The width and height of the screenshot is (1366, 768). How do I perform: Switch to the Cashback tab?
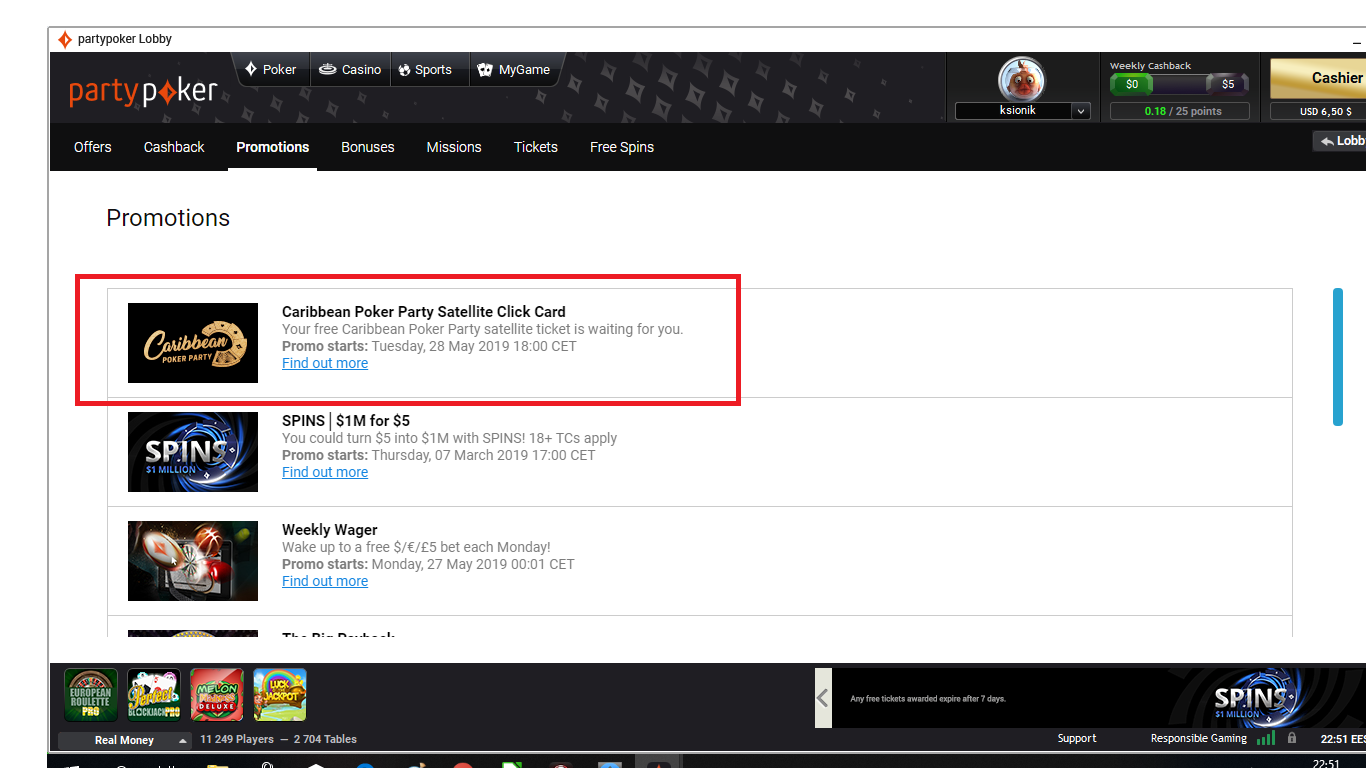click(174, 147)
